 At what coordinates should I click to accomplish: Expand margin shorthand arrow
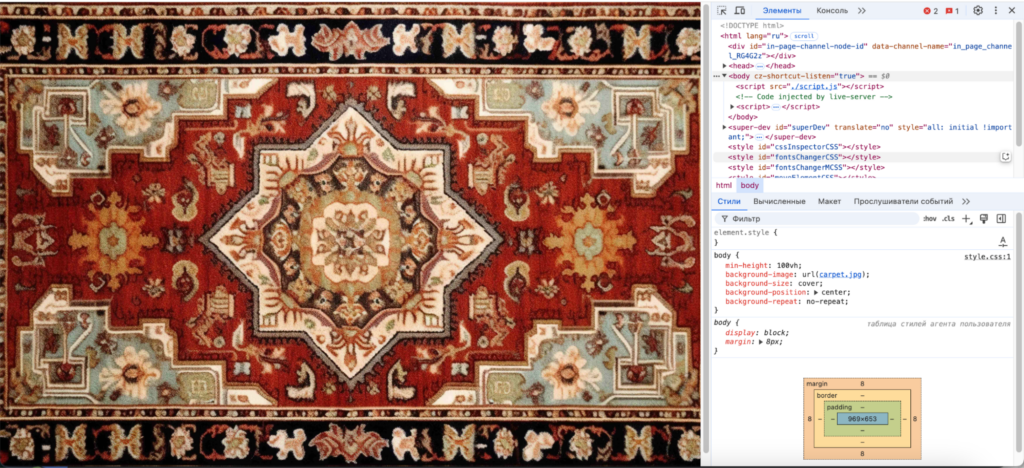click(761, 341)
